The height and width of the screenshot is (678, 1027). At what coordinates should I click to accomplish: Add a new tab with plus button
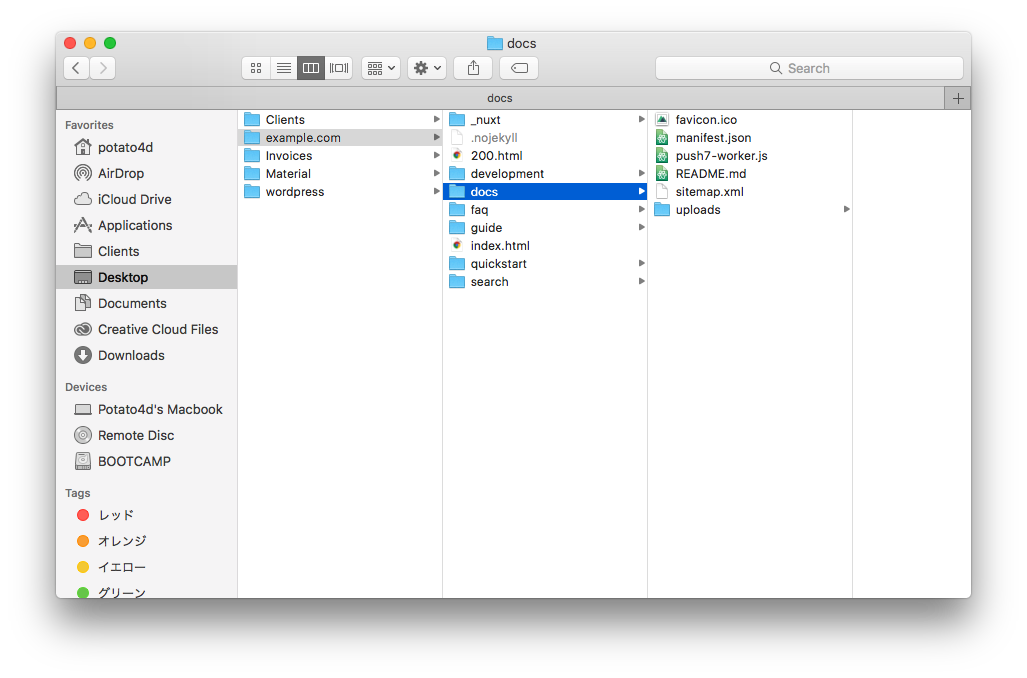[958, 98]
